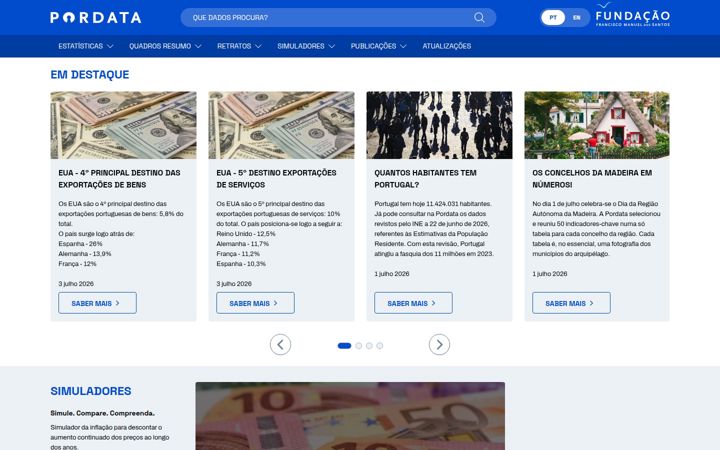The image size is (720, 450).
Task: Expand the Retratos menu
Action: (239, 46)
